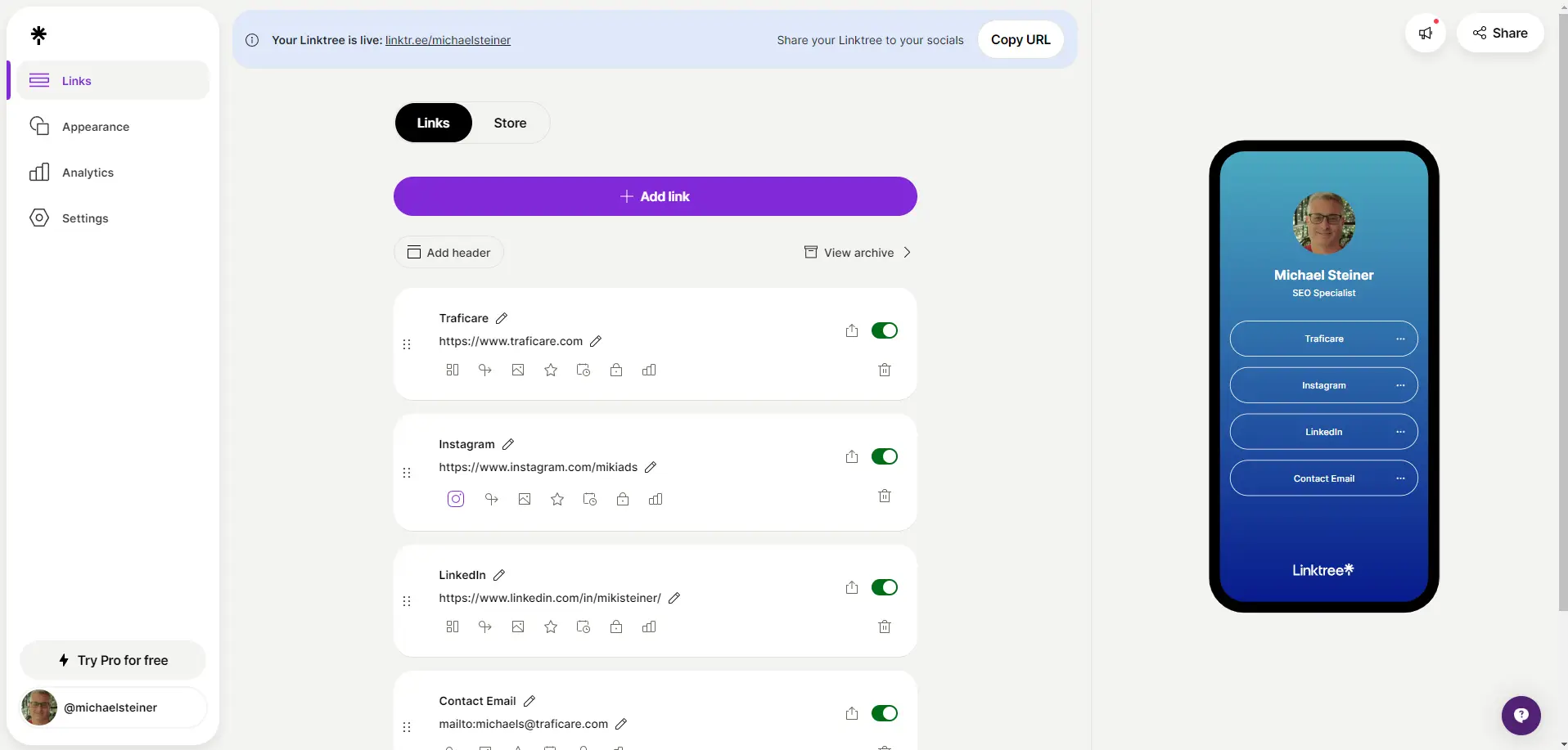This screenshot has width=1568, height=750.
Task: Toggle off the Traficare link
Action: pyautogui.click(x=885, y=330)
